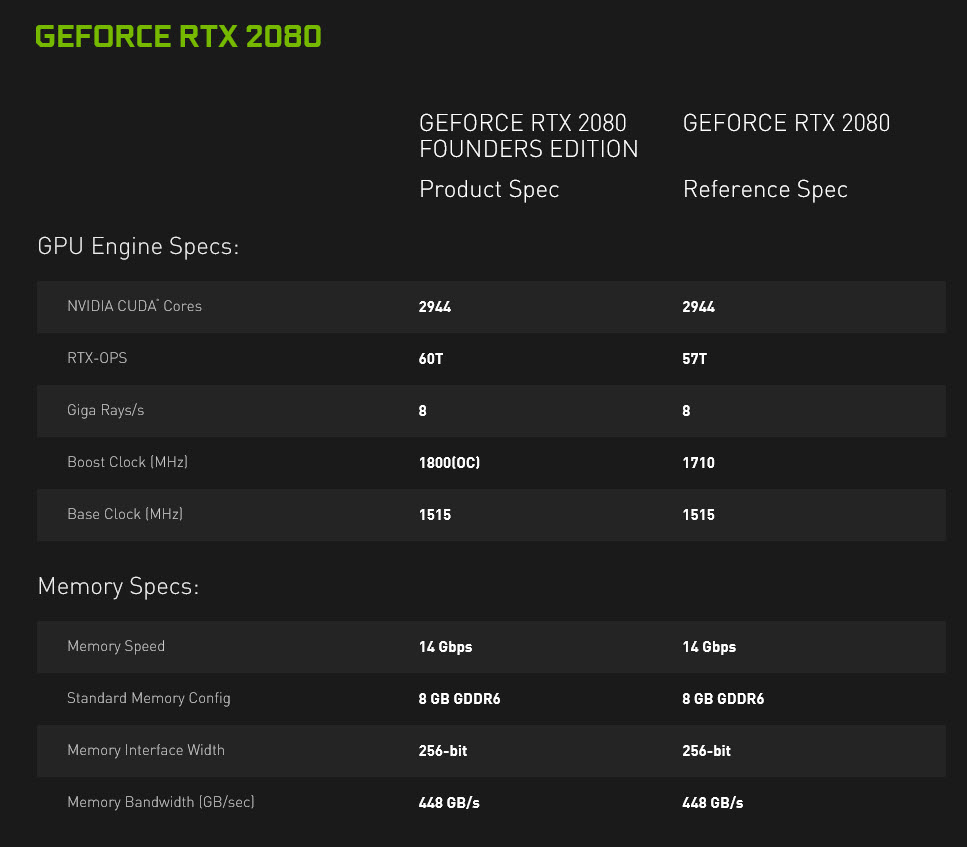
Task: Expand the Memory Specs section
Action: click(x=117, y=586)
